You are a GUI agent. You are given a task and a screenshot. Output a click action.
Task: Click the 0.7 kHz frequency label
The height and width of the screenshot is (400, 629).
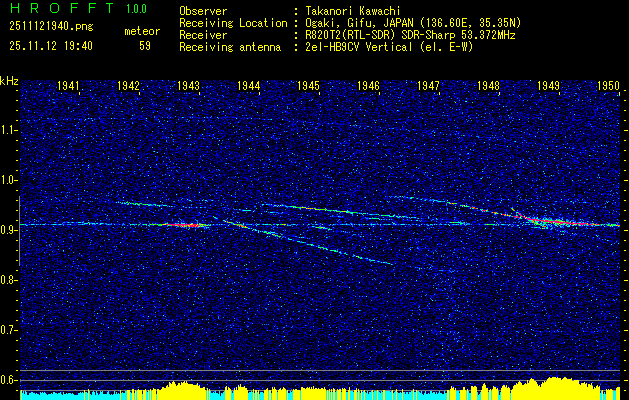[9, 330]
